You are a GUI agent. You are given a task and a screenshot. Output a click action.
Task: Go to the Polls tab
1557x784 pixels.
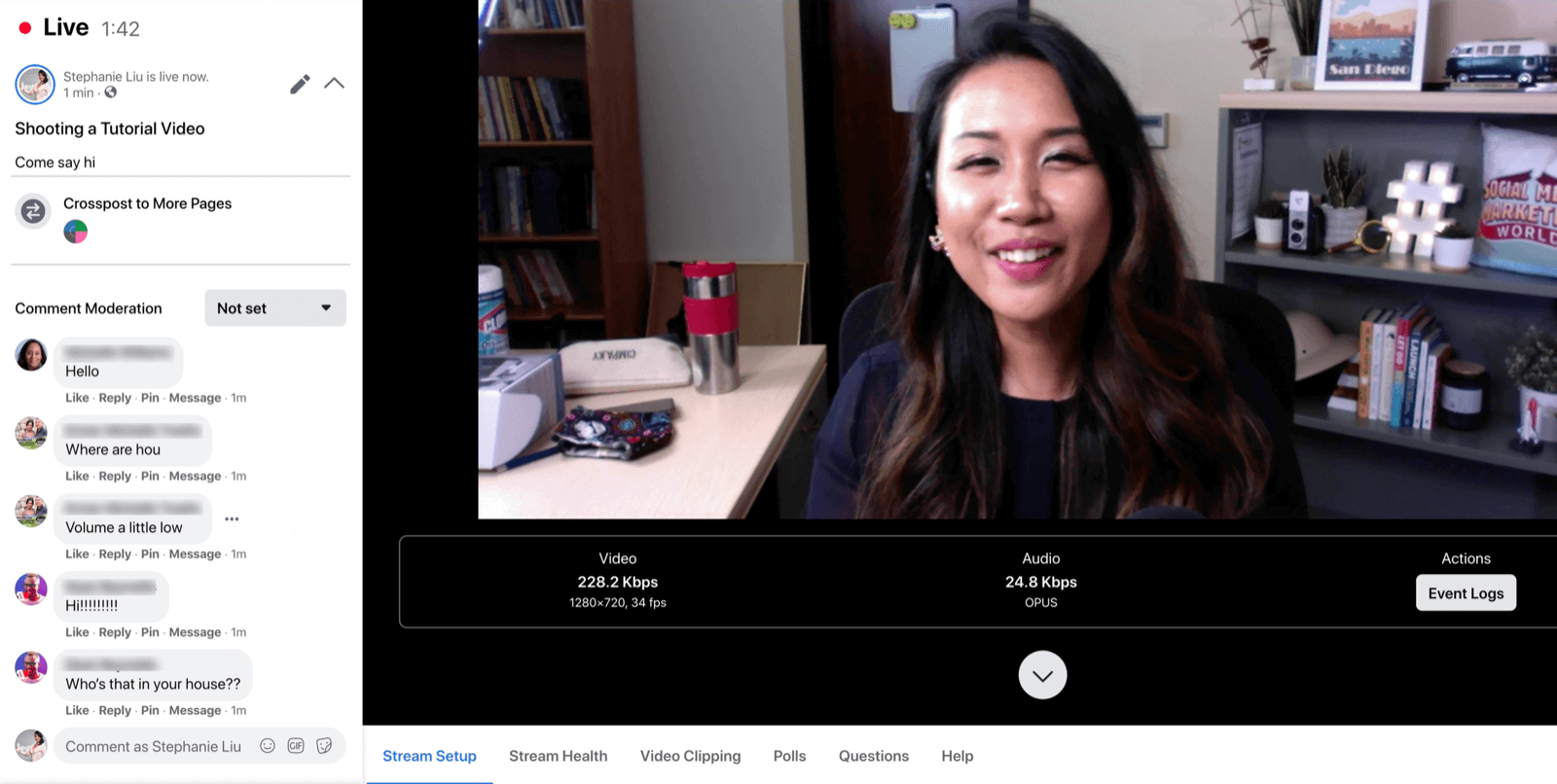pyautogui.click(x=789, y=756)
